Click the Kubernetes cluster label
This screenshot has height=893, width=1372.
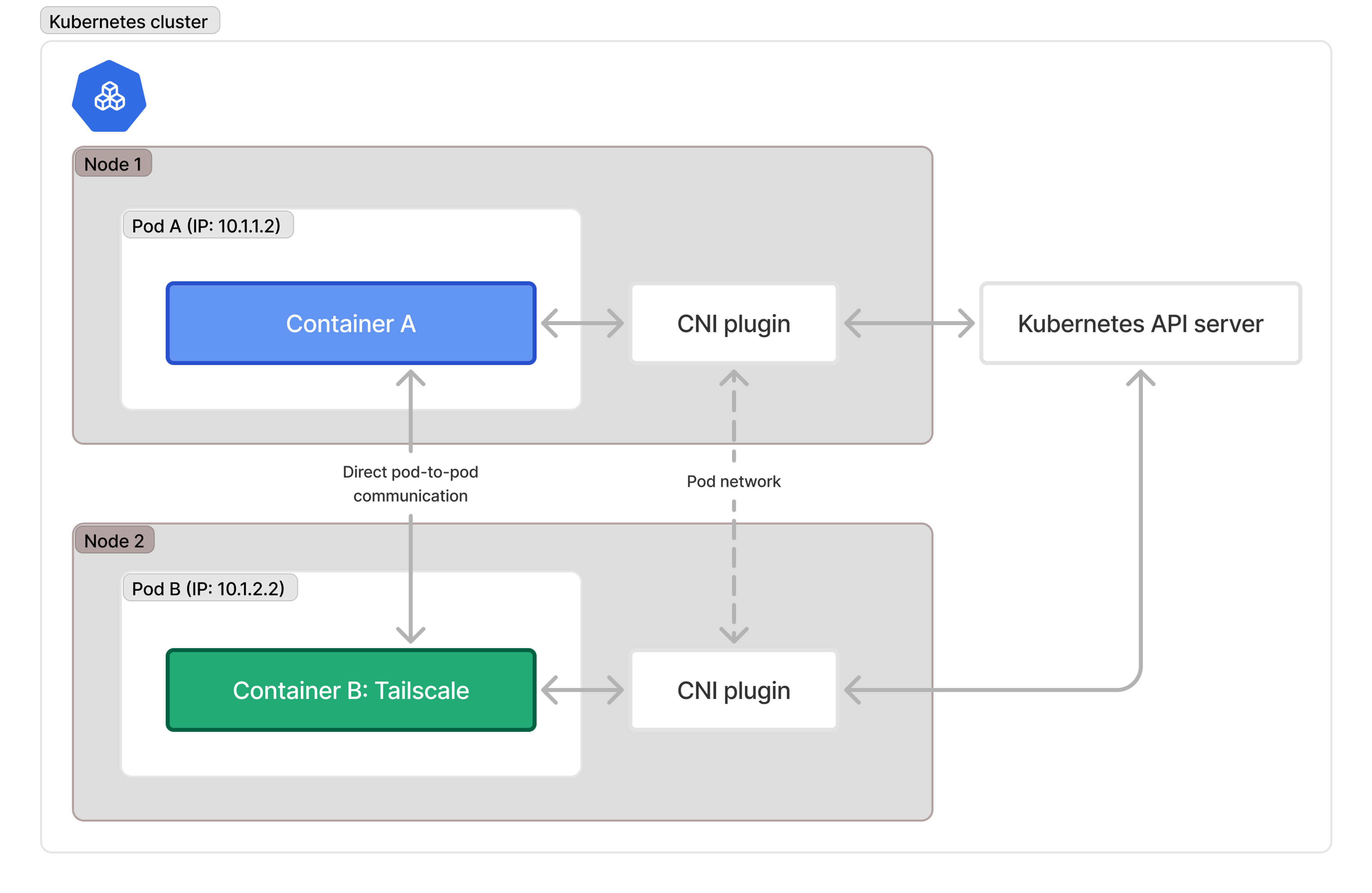pyautogui.click(x=129, y=21)
